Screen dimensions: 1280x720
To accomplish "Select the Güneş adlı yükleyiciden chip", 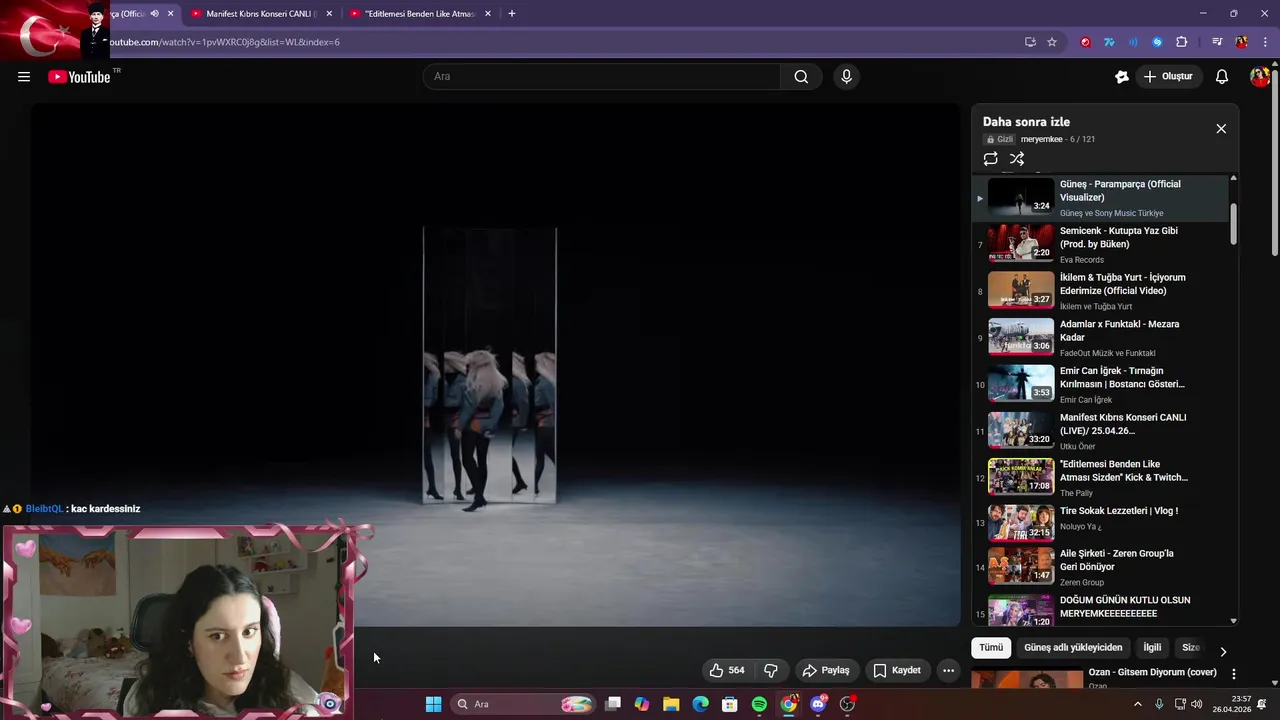I will click(1073, 648).
